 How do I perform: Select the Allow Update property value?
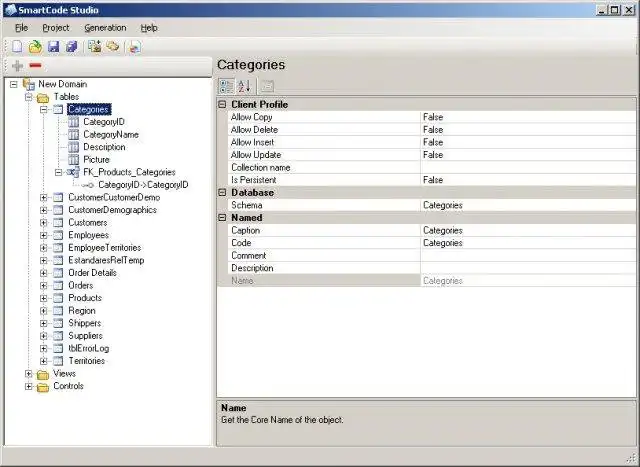coord(528,155)
